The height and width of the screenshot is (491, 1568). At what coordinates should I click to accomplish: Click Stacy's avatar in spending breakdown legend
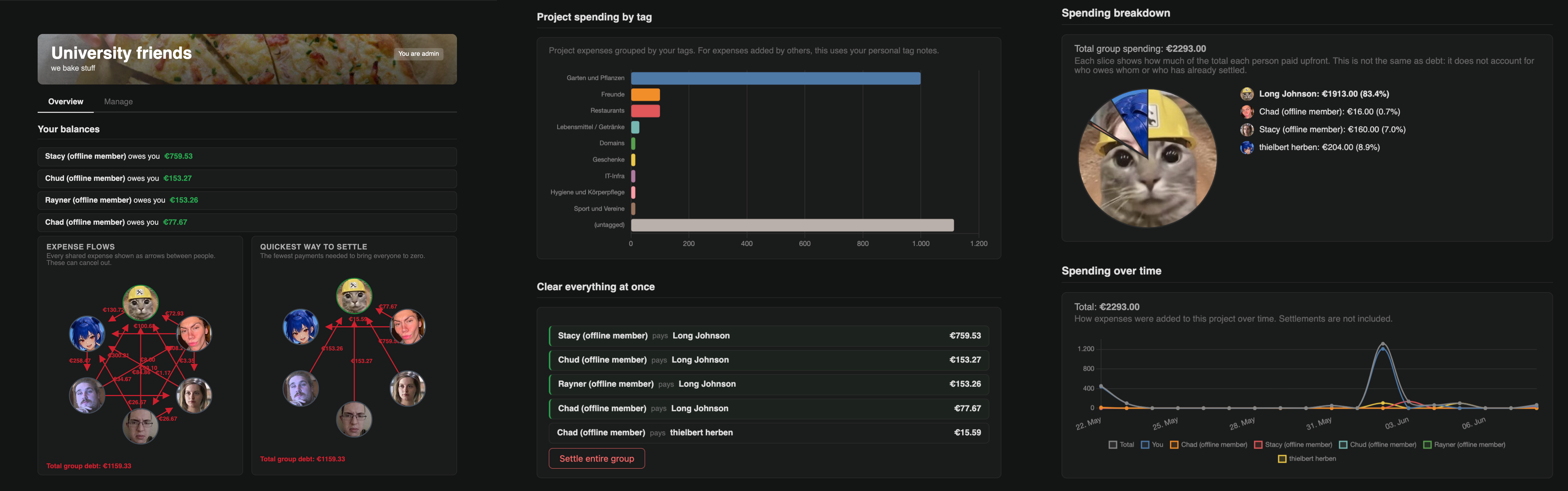coord(1247,130)
